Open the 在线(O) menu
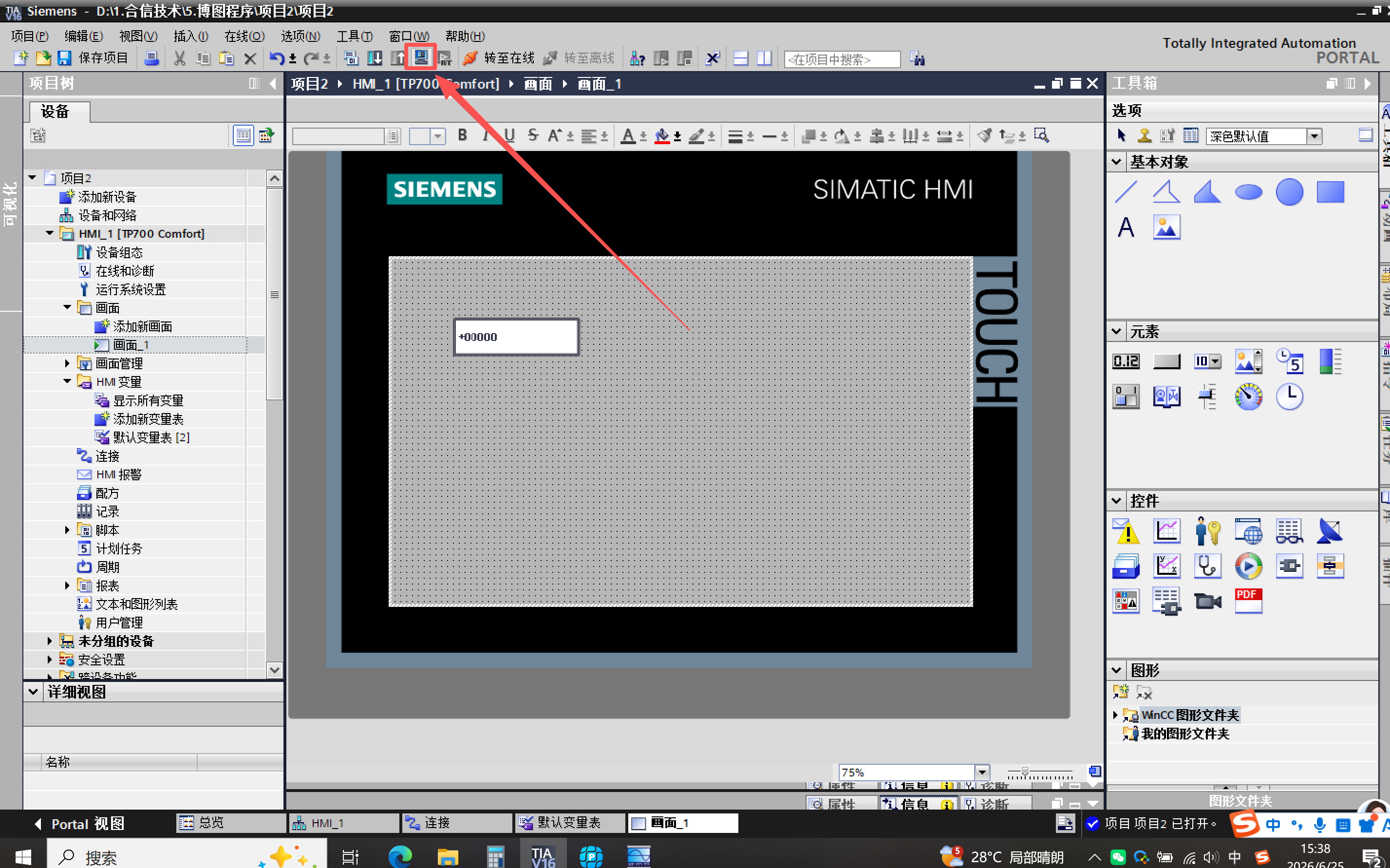Screen dimensions: 1390x868 (244, 36)
